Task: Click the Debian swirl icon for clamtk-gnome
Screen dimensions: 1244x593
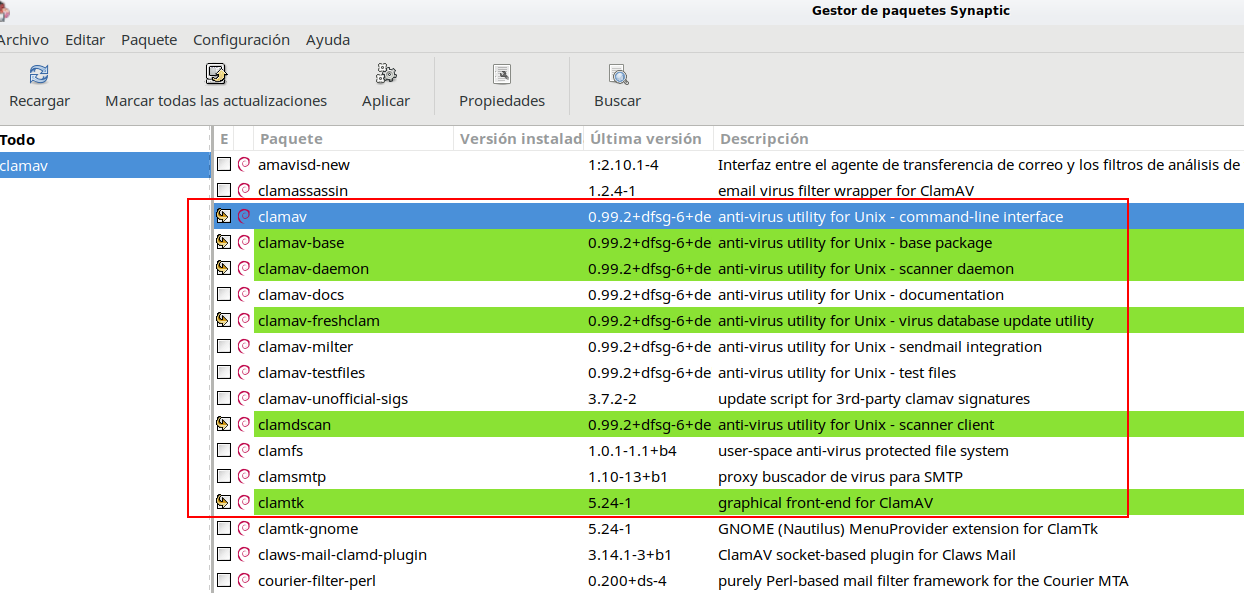Action: tap(244, 528)
